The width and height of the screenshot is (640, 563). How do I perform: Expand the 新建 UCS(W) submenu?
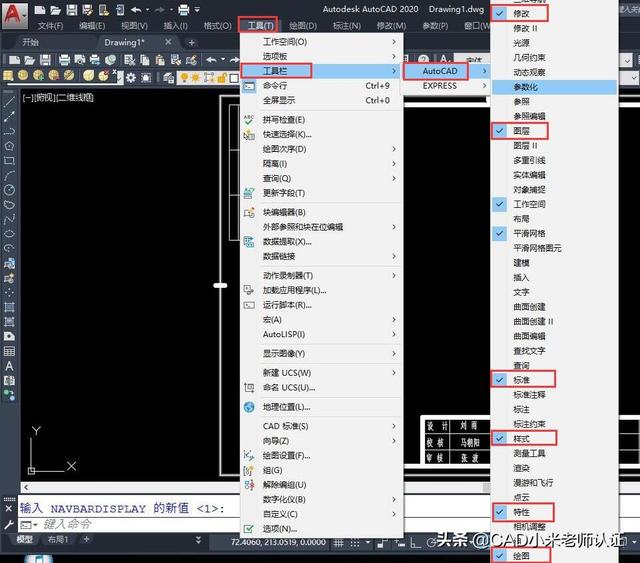322,373
